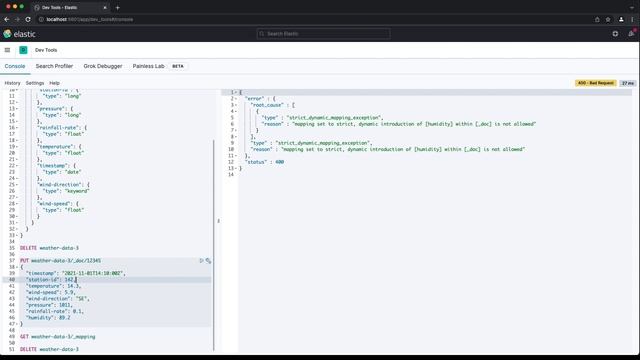The height and width of the screenshot is (360, 640).
Task: Click the "wind-direction": "SE" line
Action: (x=58, y=299)
